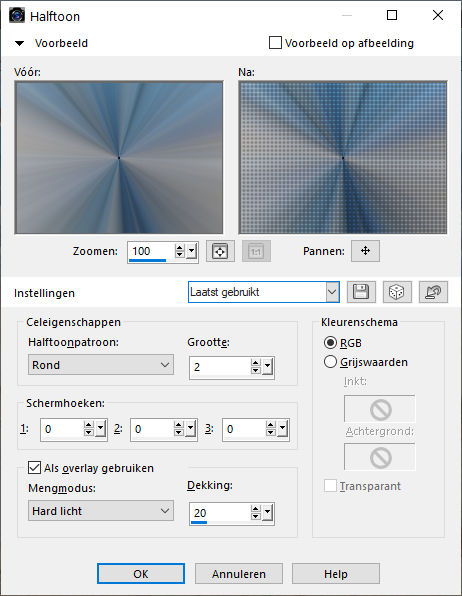Increase Grootte with up arrow
Screen dimensions: 462x596
click(256, 363)
